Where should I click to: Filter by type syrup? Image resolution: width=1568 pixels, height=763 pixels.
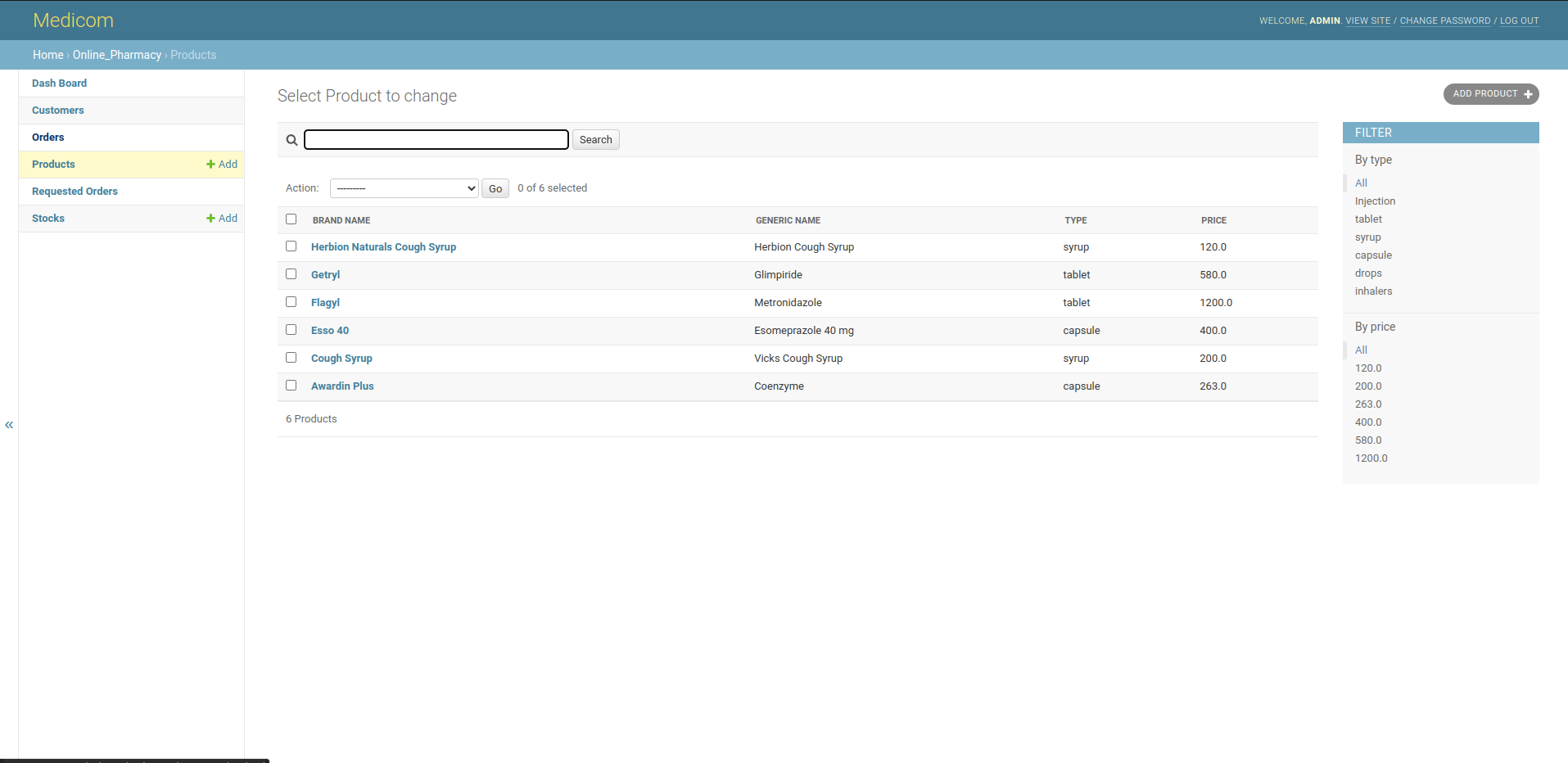[1367, 237]
